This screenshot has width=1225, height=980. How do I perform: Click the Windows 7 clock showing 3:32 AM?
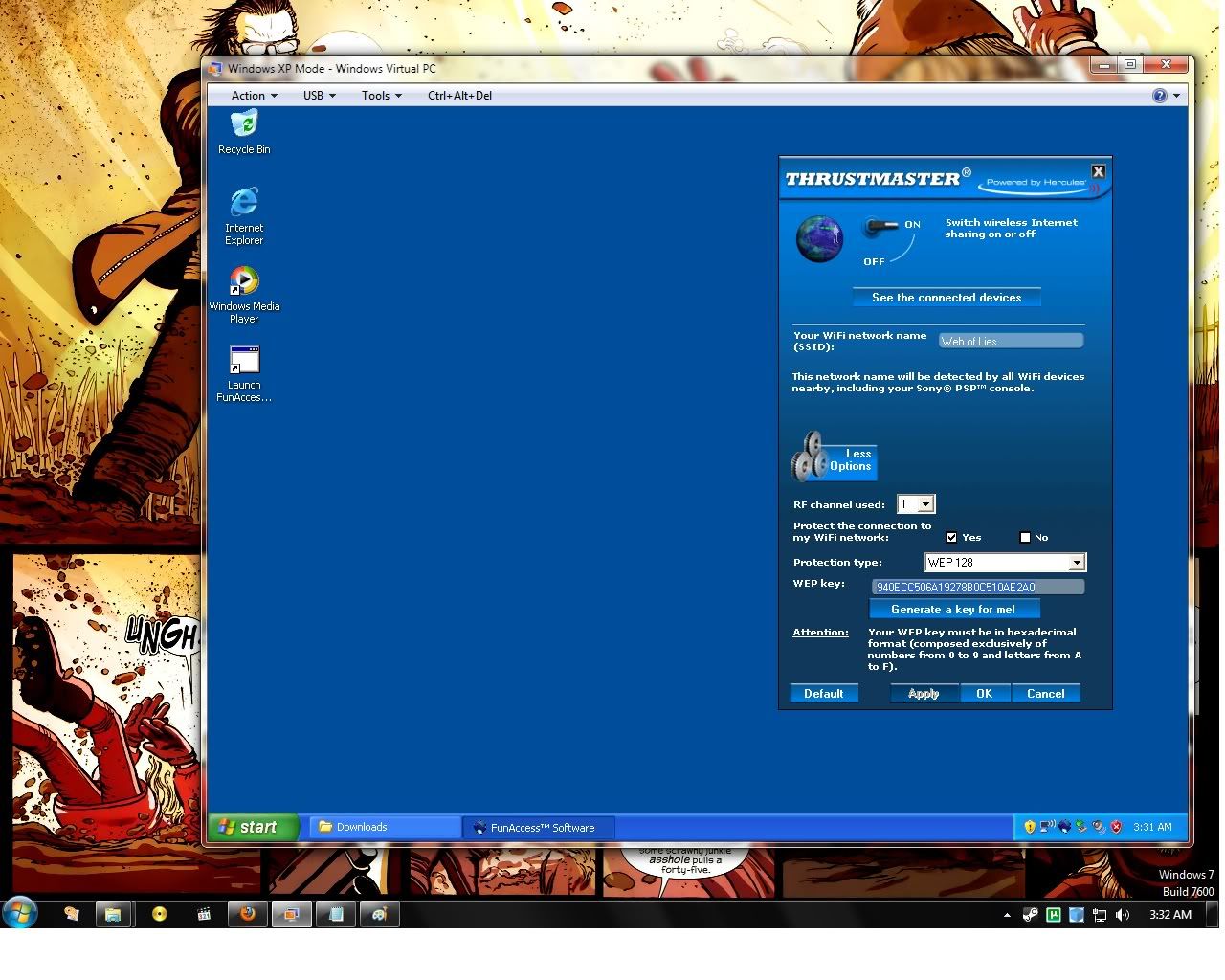(x=1170, y=915)
